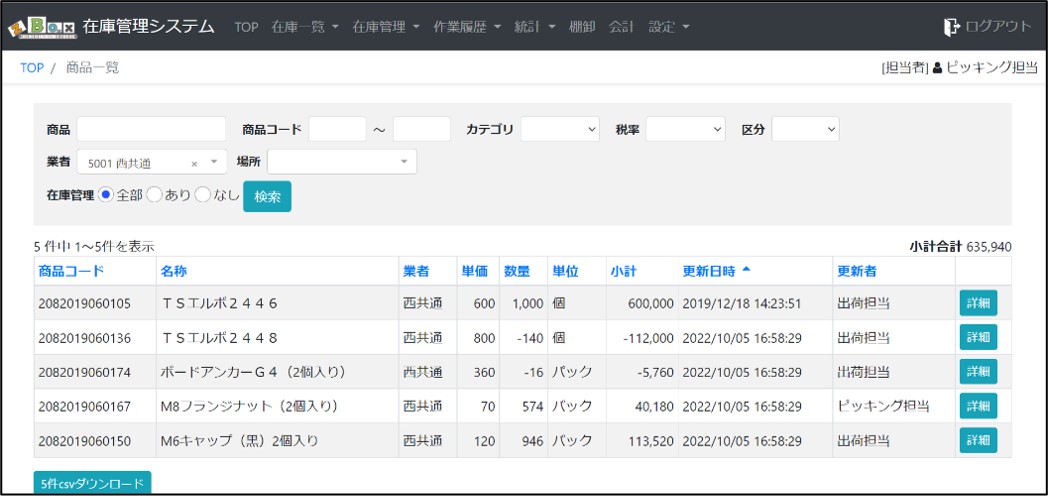Image resolution: width=1048 pixels, height=496 pixels.
Task: Open the 在庫管理 menu
Action: click(x=386, y=27)
